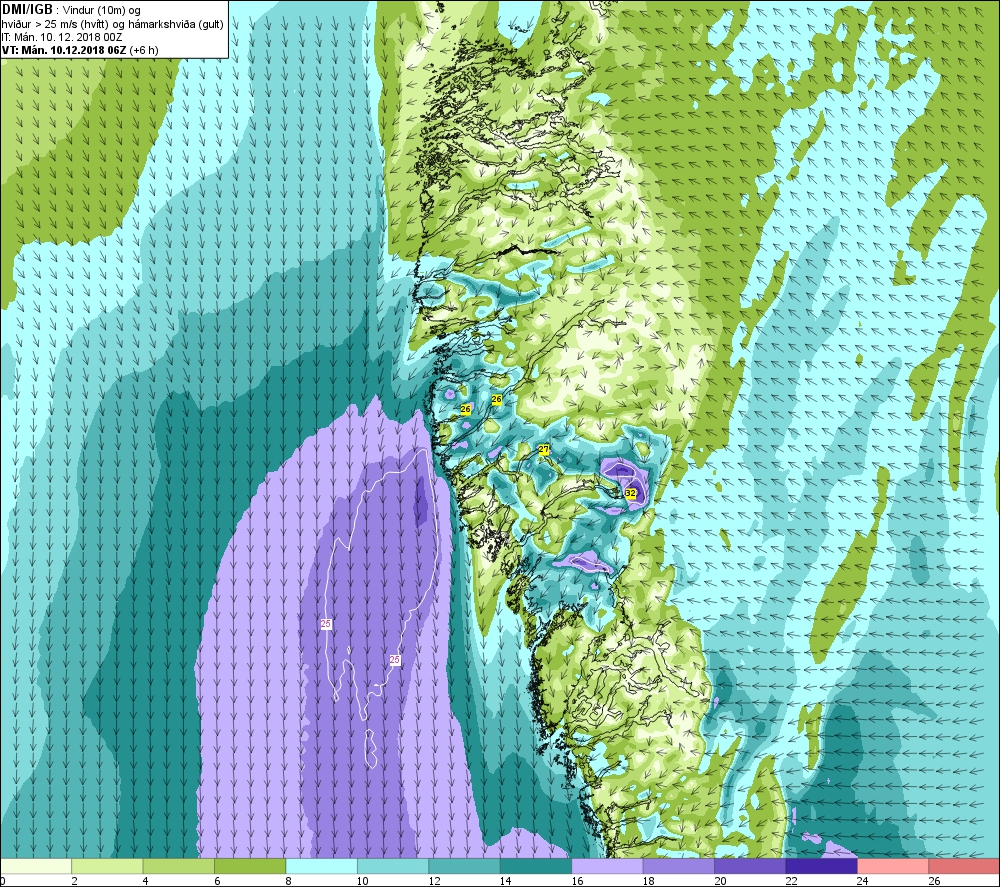Click the medium purple 18–20 m/s legend swatch
Viewport: 1000px width, 887px height.
click(x=679, y=866)
